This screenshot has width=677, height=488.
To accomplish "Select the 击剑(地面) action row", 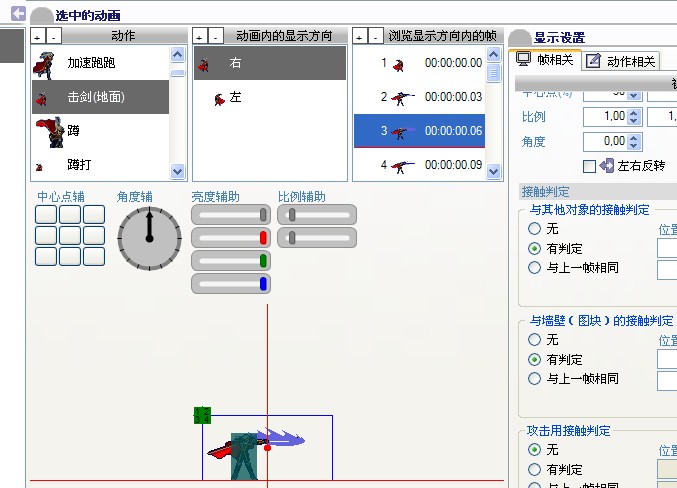I will 101,97.
